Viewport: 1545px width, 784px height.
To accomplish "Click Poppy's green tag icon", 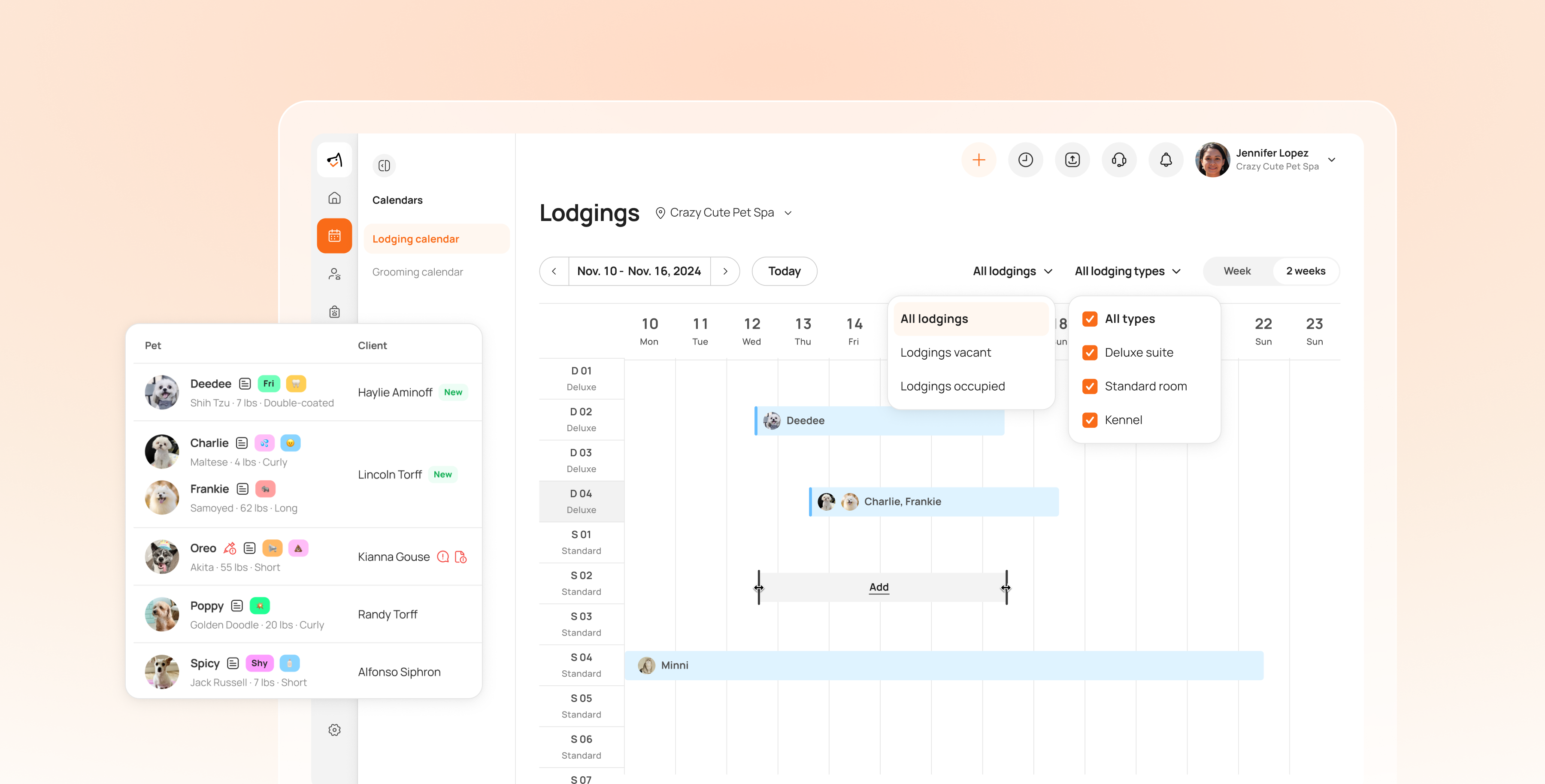I will pos(260,606).
